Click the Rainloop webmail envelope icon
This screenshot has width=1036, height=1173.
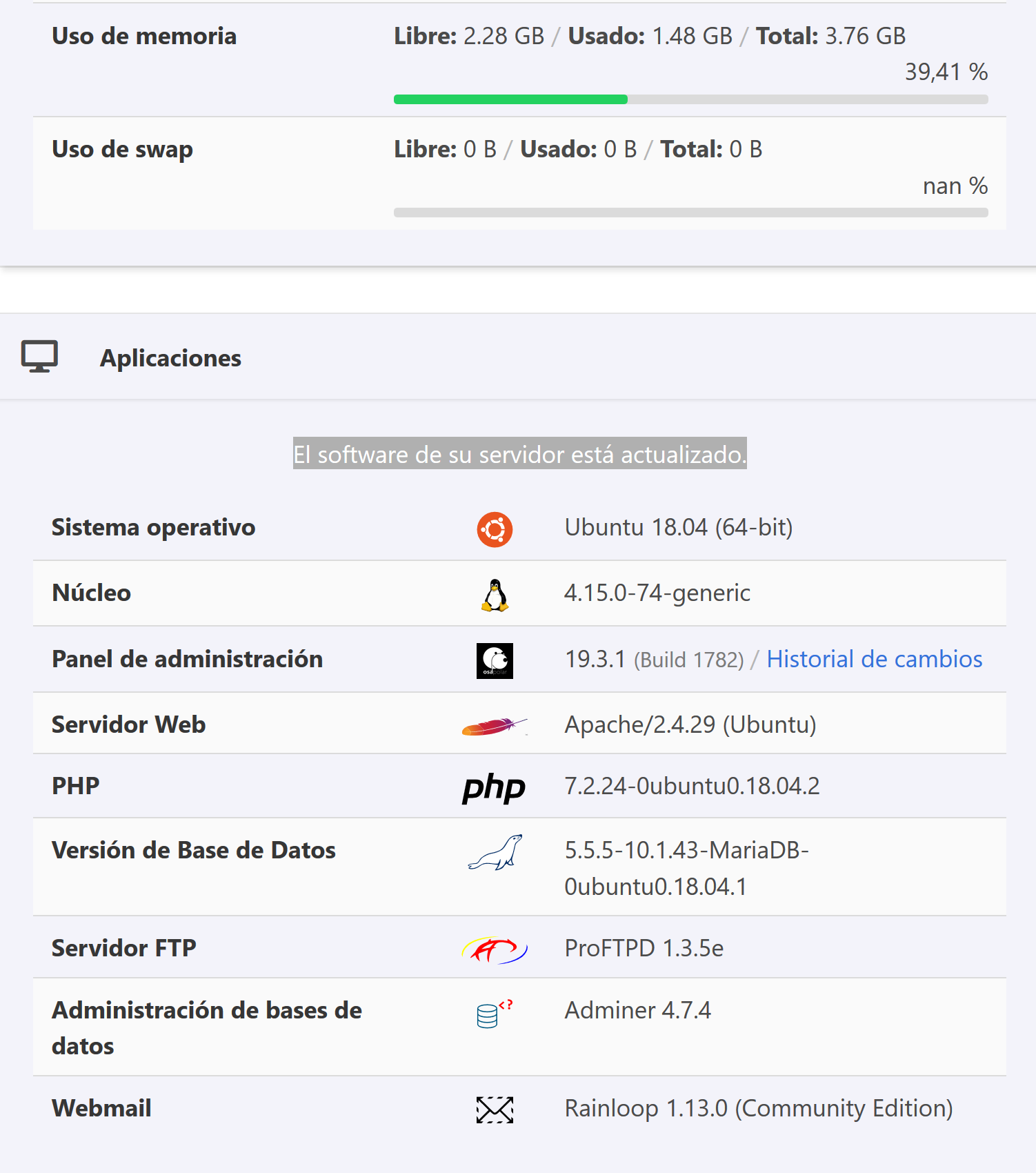pos(495,1110)
